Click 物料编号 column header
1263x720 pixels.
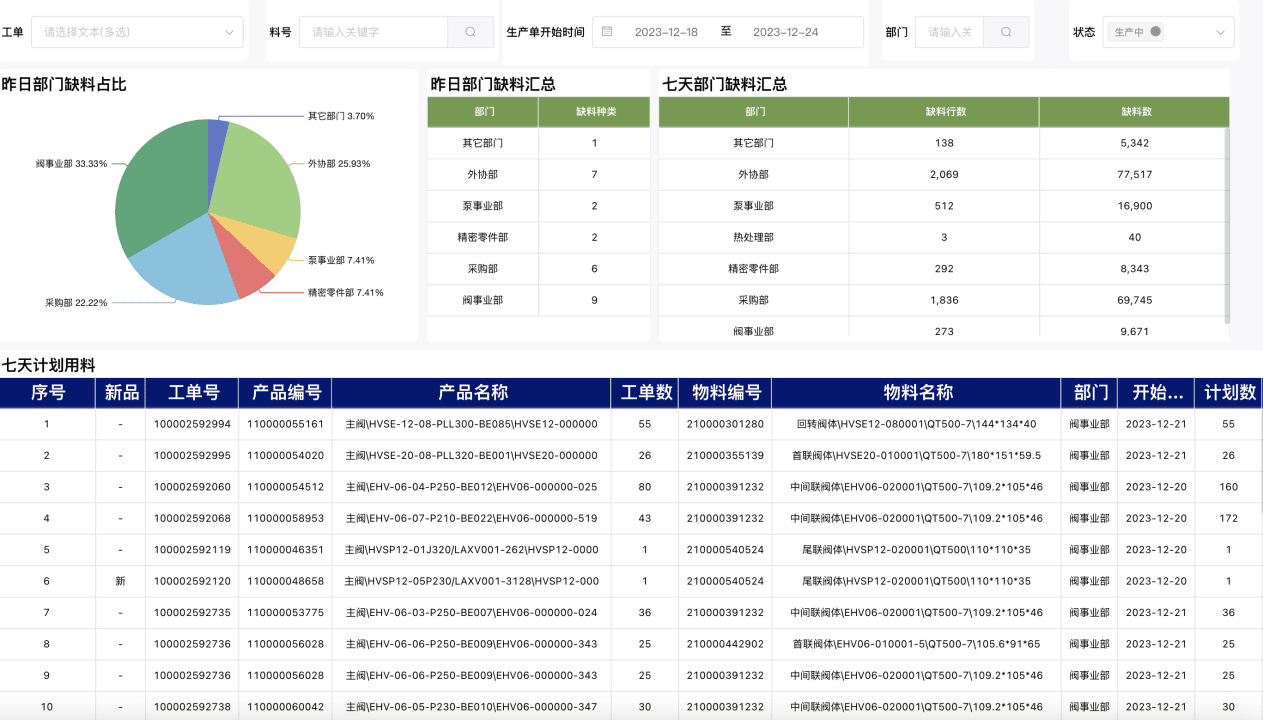click(x=725, y=393)
